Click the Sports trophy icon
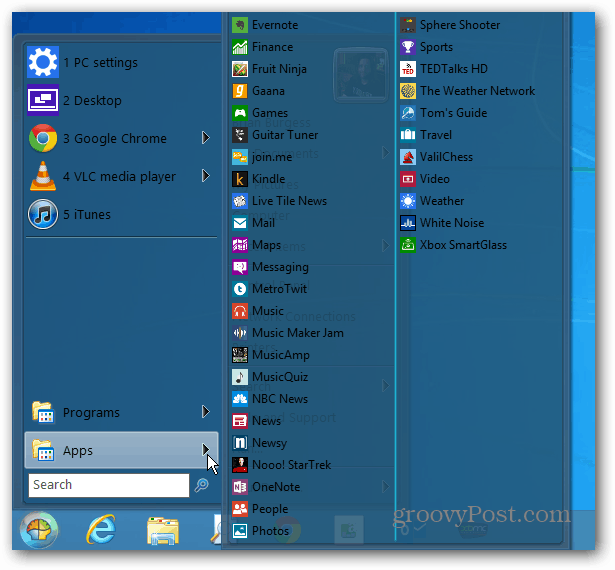Screen dimensions: 615x570 click(408, 47)
